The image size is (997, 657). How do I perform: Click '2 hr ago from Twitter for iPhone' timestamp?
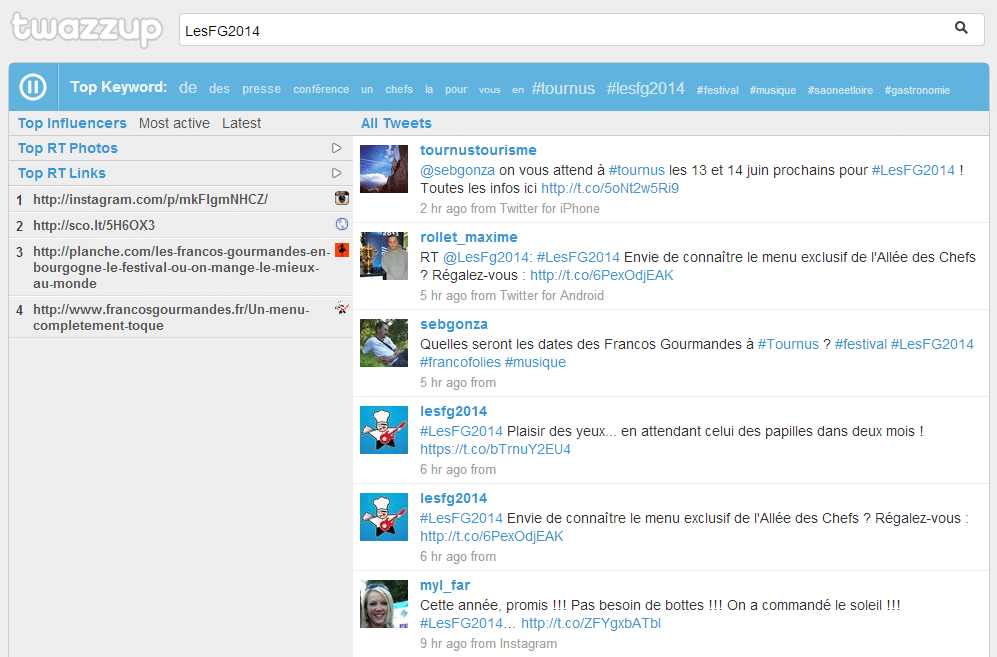[x=509, y=209]
